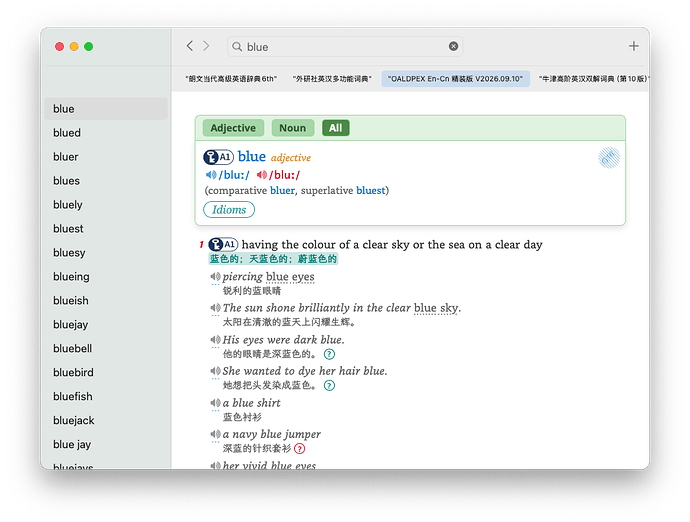Select bluest in the word list
This screenshot has width=690, height=522.
(x=106, y=228)
